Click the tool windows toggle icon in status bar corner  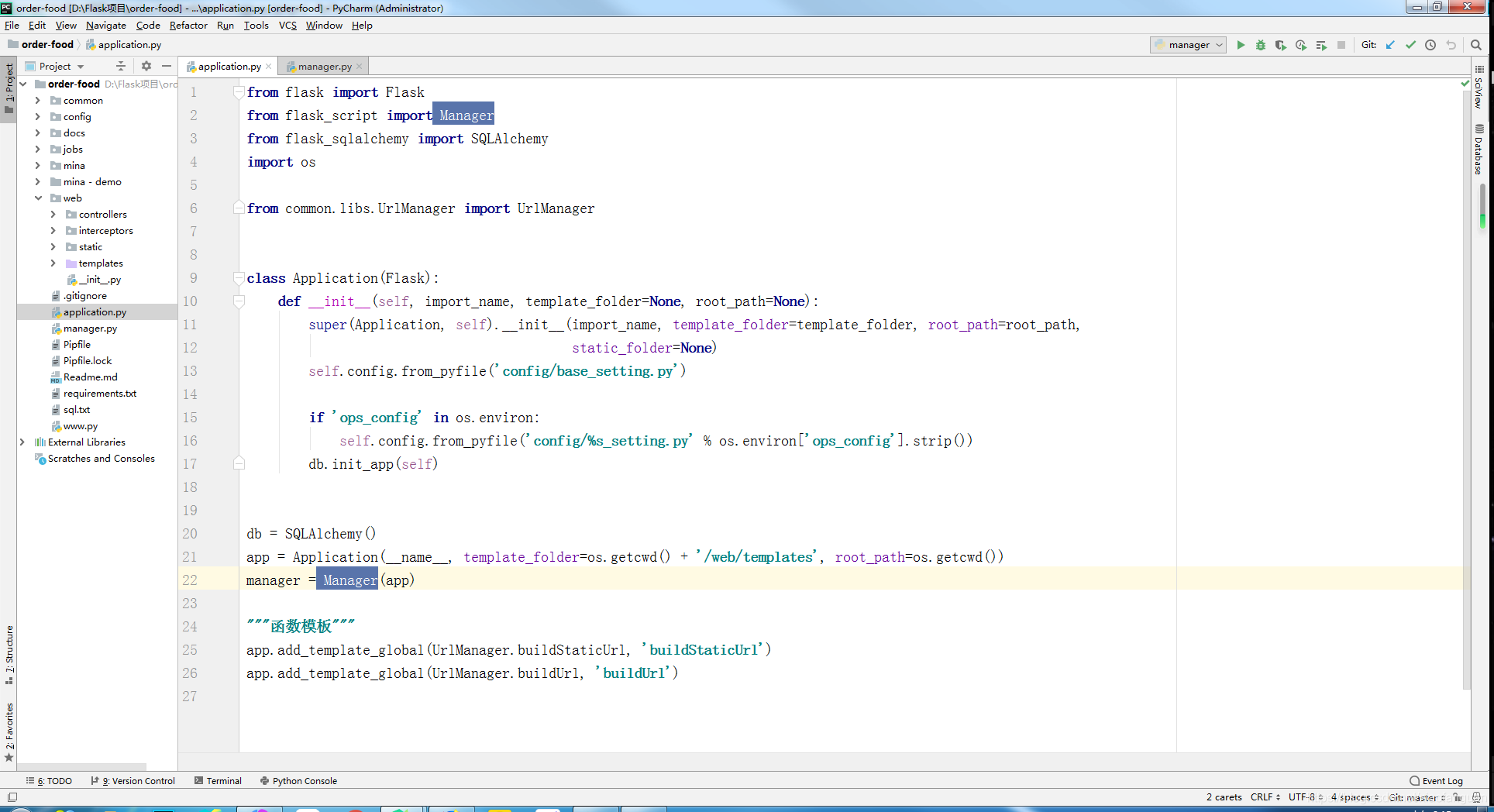pos(12,797)
